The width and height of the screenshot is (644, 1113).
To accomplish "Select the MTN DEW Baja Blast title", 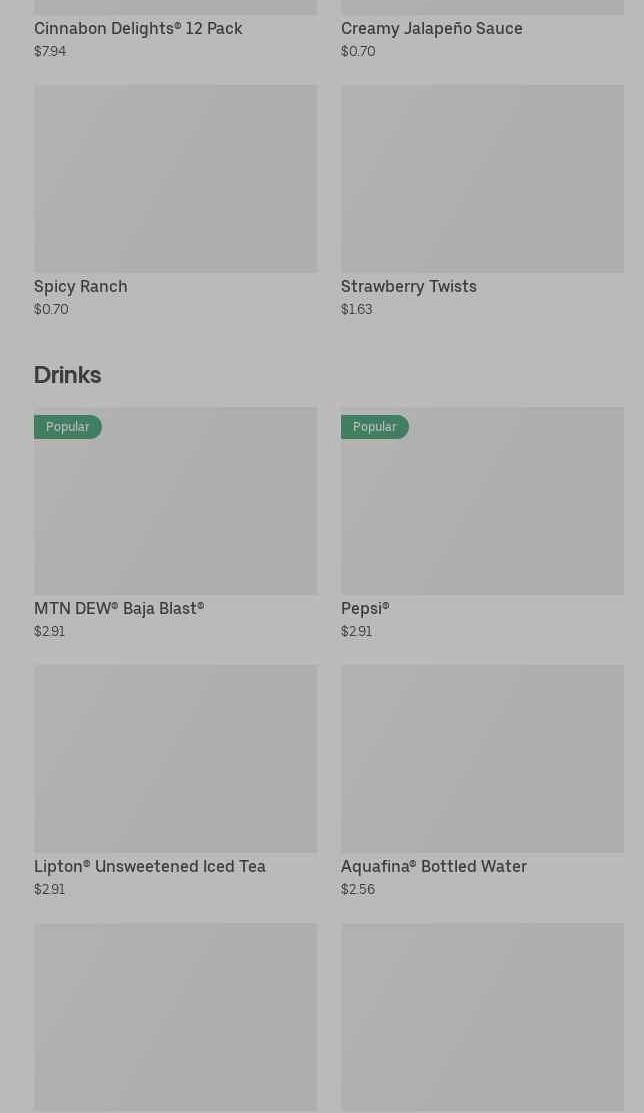I will tap(119, 608).
